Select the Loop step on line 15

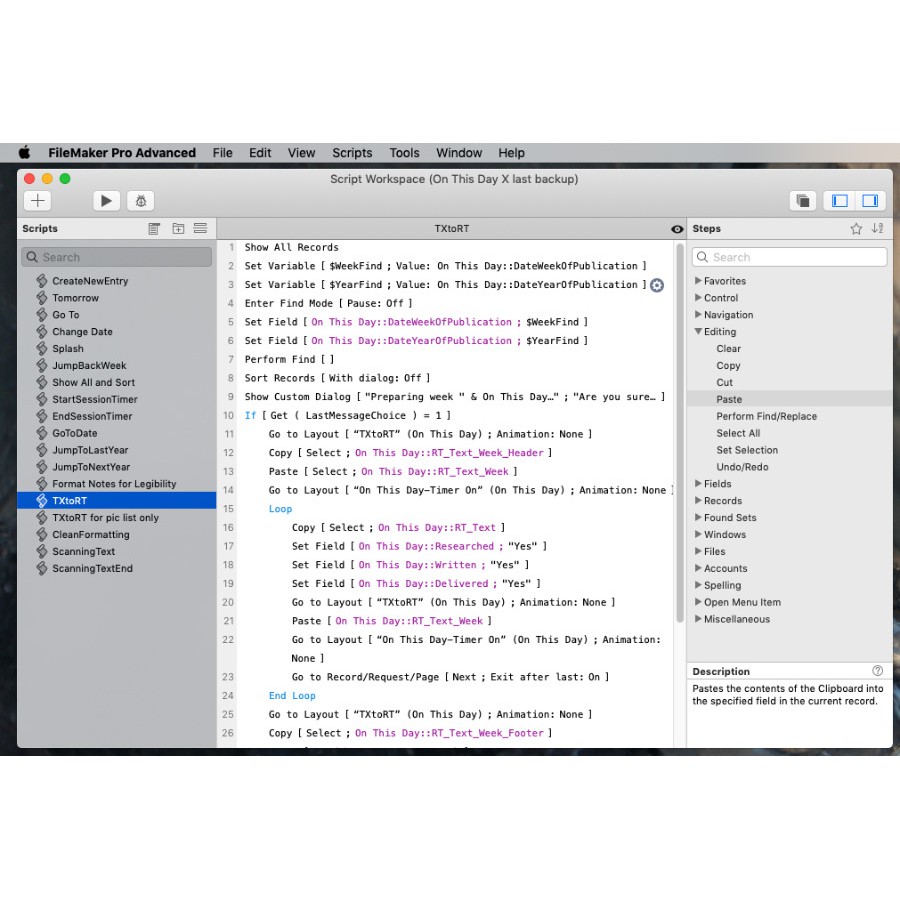280,509
